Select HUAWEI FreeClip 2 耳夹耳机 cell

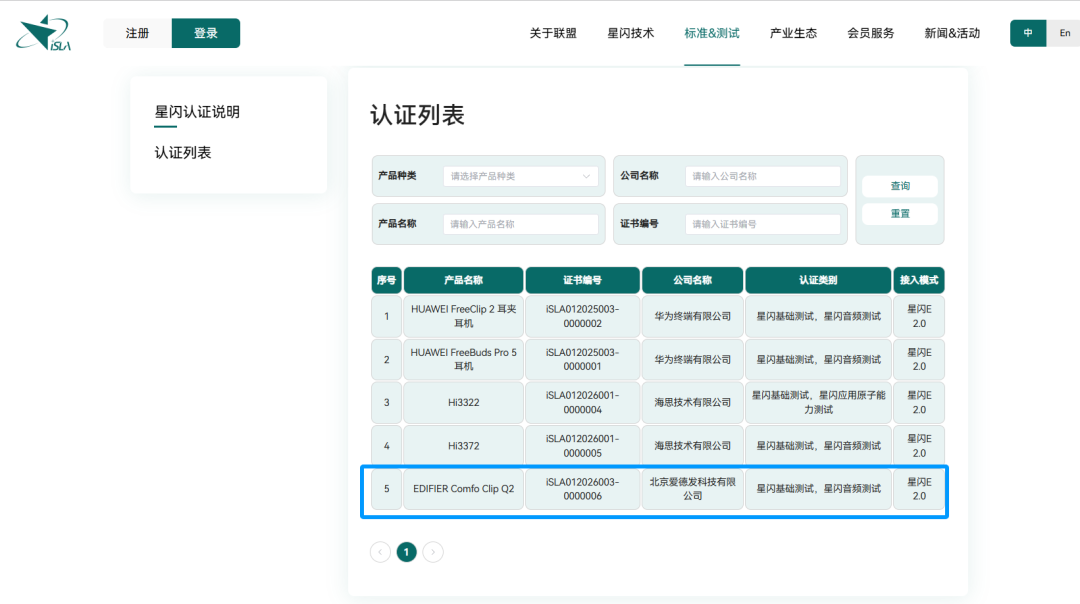tap(464, 316)
